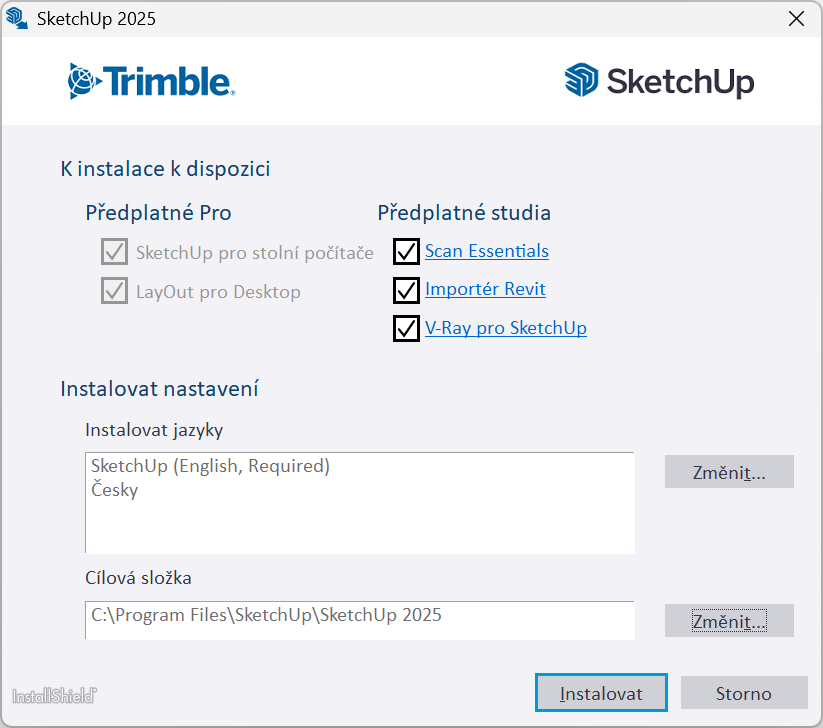Disable the V-Ray pro SketchUp checkbox
823x728 pixels.
(x=406, y=328)
